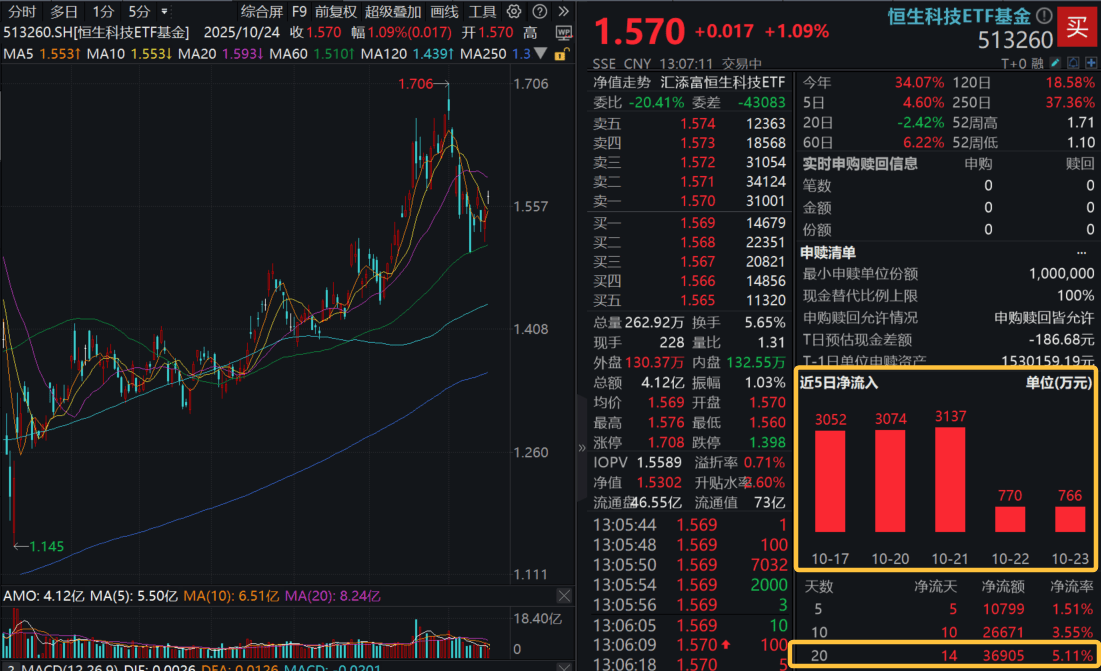Image resolution: width=1101 pixels, height=671 pixels.
Task: Click the bell alert icon
Action: (x=1070, y=63)
